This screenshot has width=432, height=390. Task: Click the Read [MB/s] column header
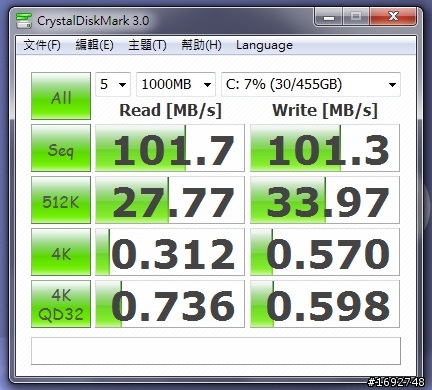click(170, 110)
